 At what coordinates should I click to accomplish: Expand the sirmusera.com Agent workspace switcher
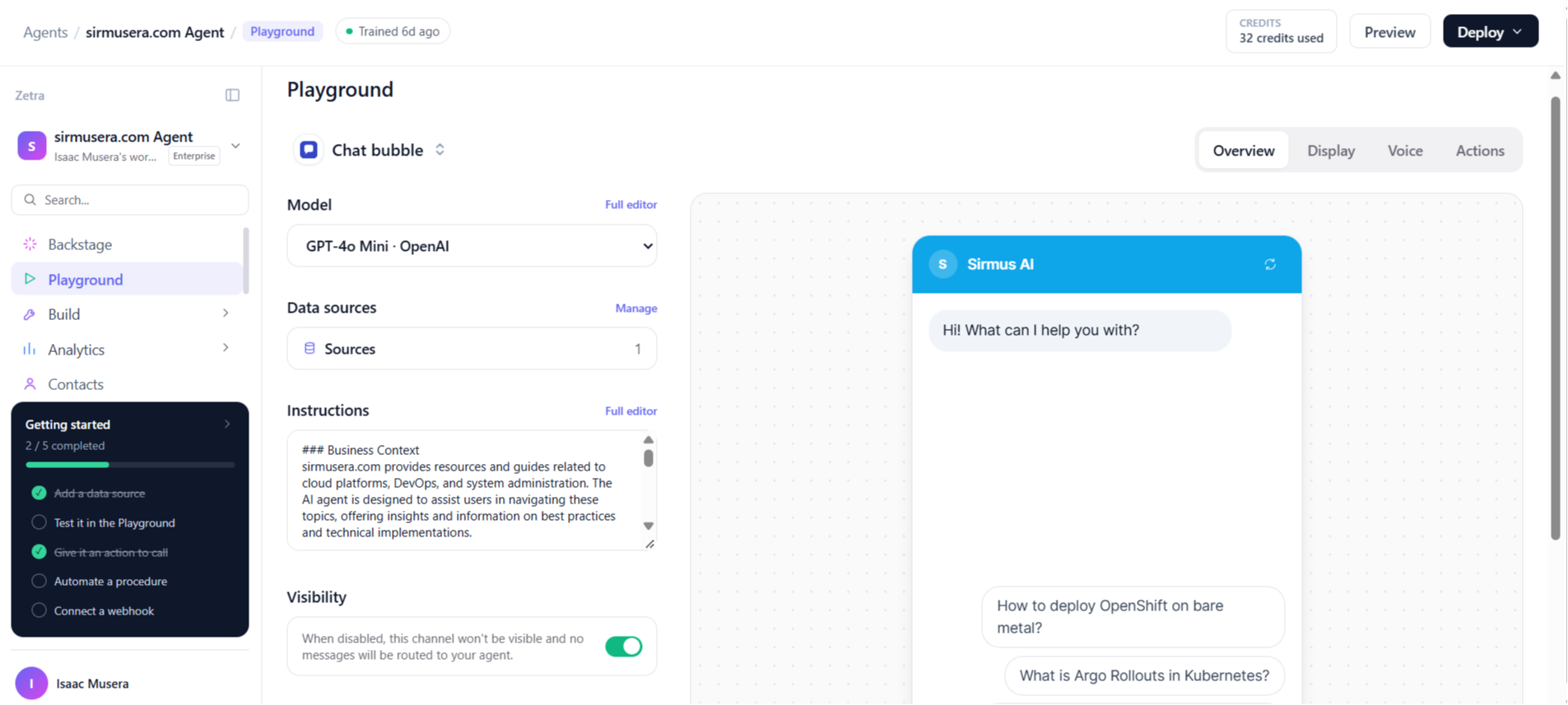click(x=235, y=146)
